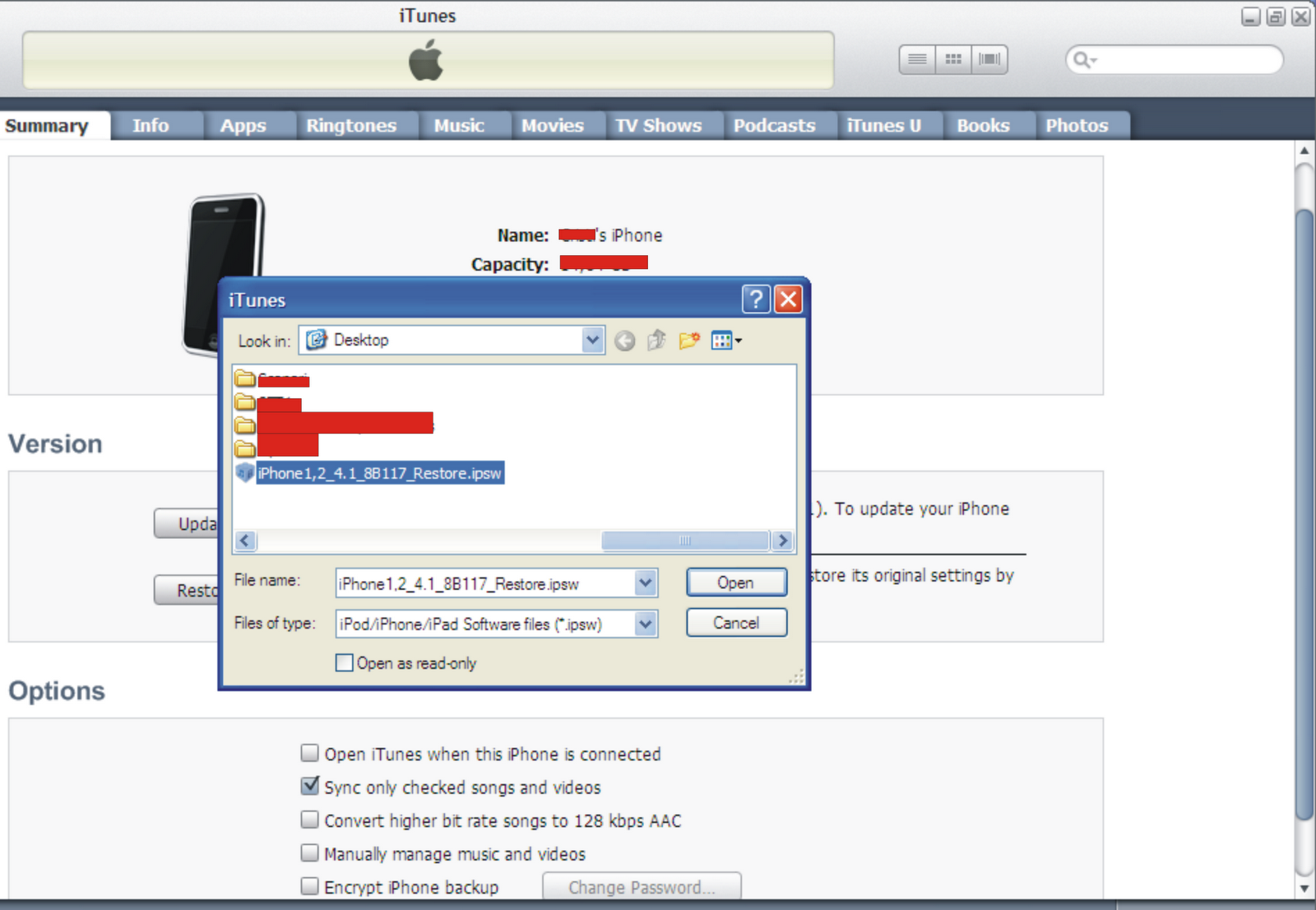Switch to Cover Flow view

[x=989, y=58]
